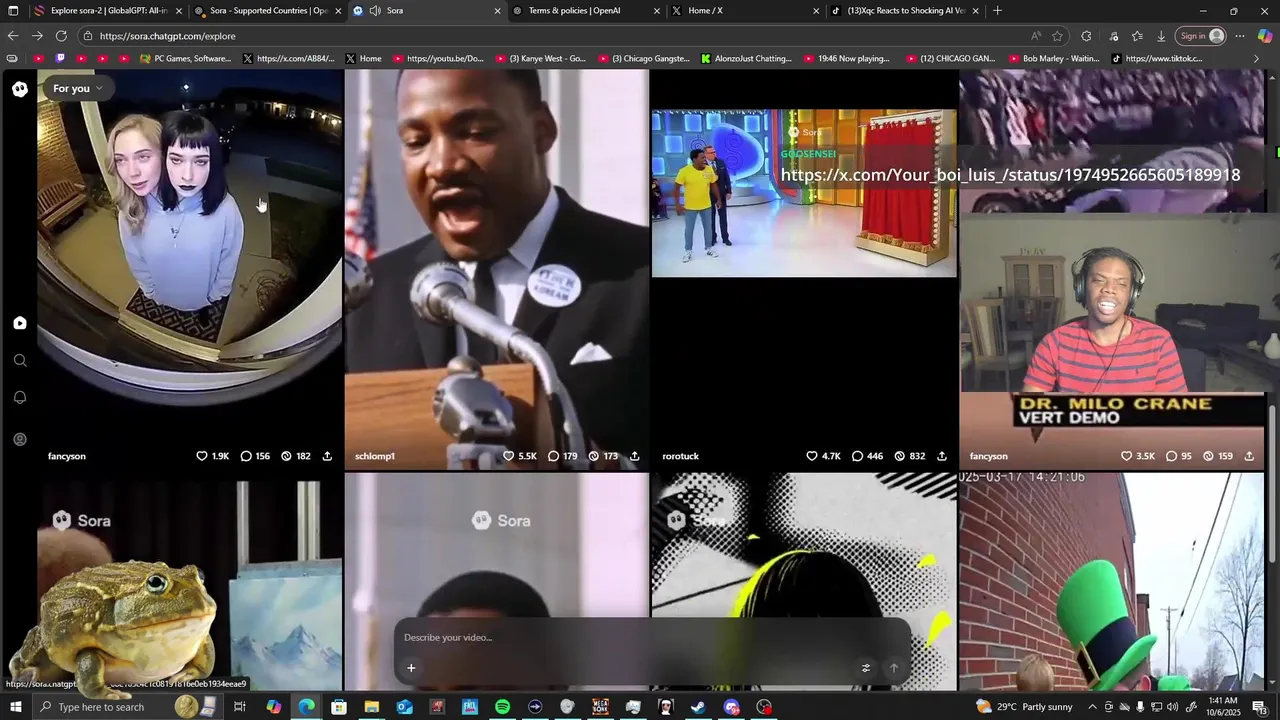This screenshot has height=720, width=1280.
Task: Switch to Sora - Supported Countries tab
Action: coord(268,11)
